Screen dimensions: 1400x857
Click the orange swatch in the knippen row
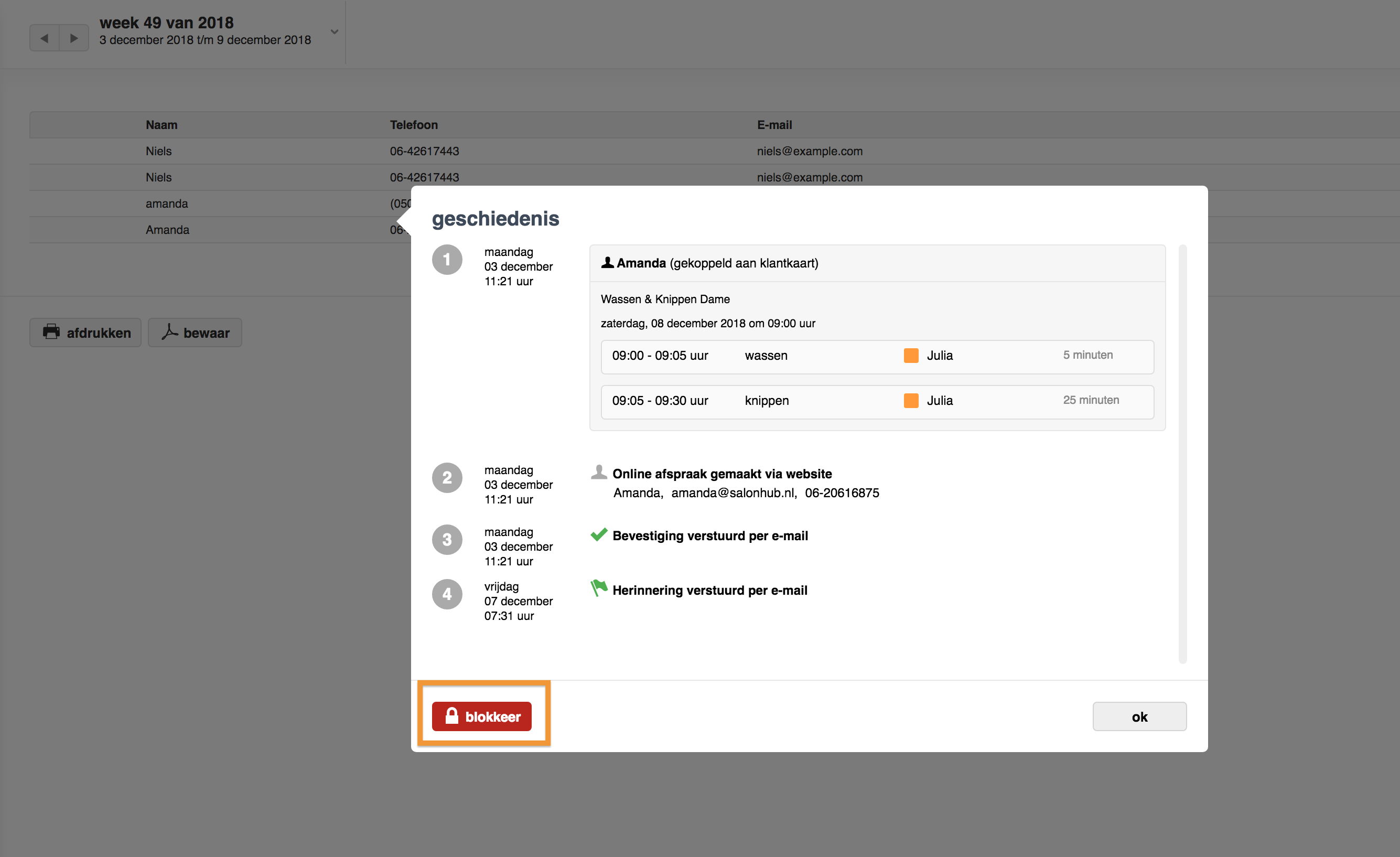click(911, 401)
